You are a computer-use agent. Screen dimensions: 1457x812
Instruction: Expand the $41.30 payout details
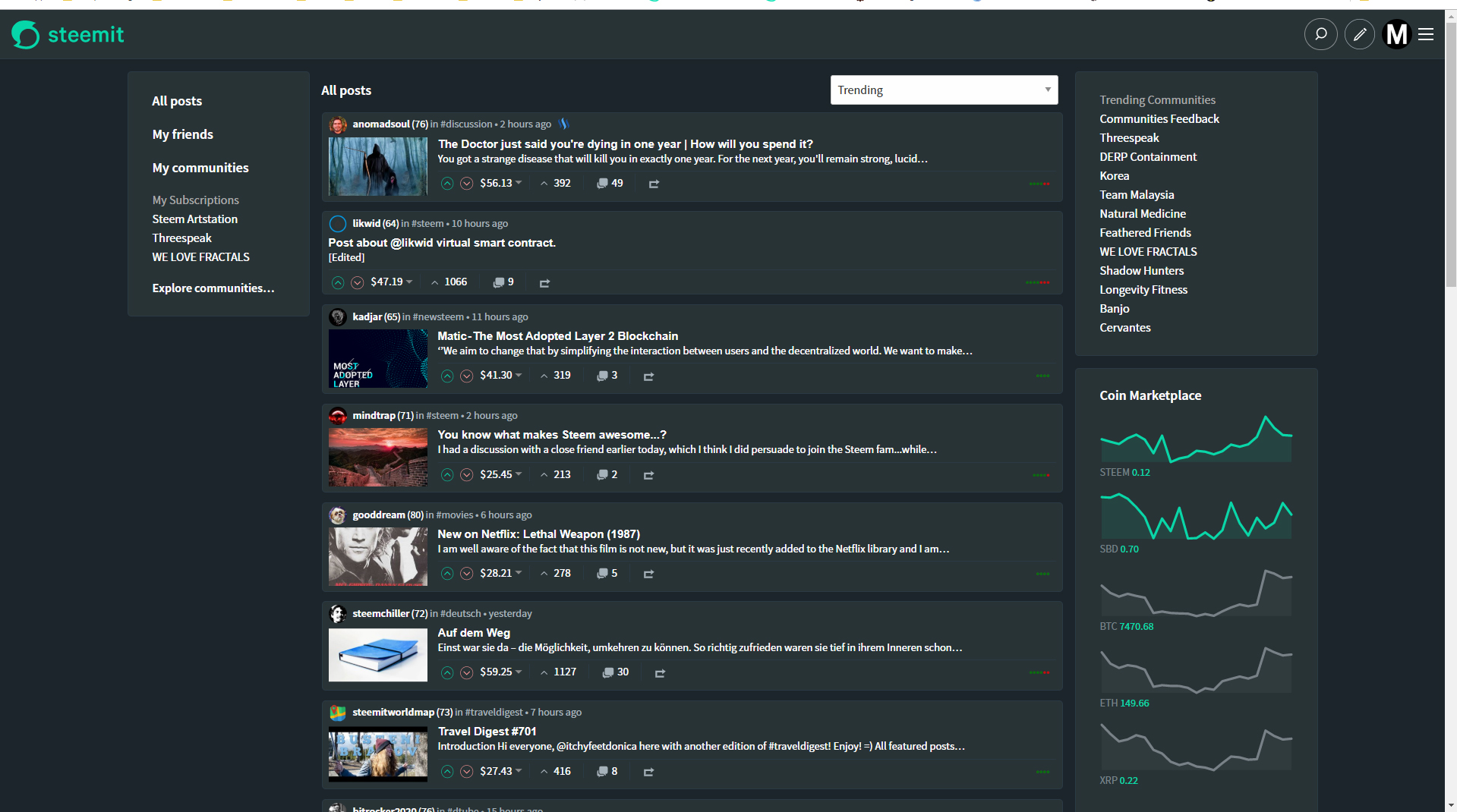click(501, 375)
